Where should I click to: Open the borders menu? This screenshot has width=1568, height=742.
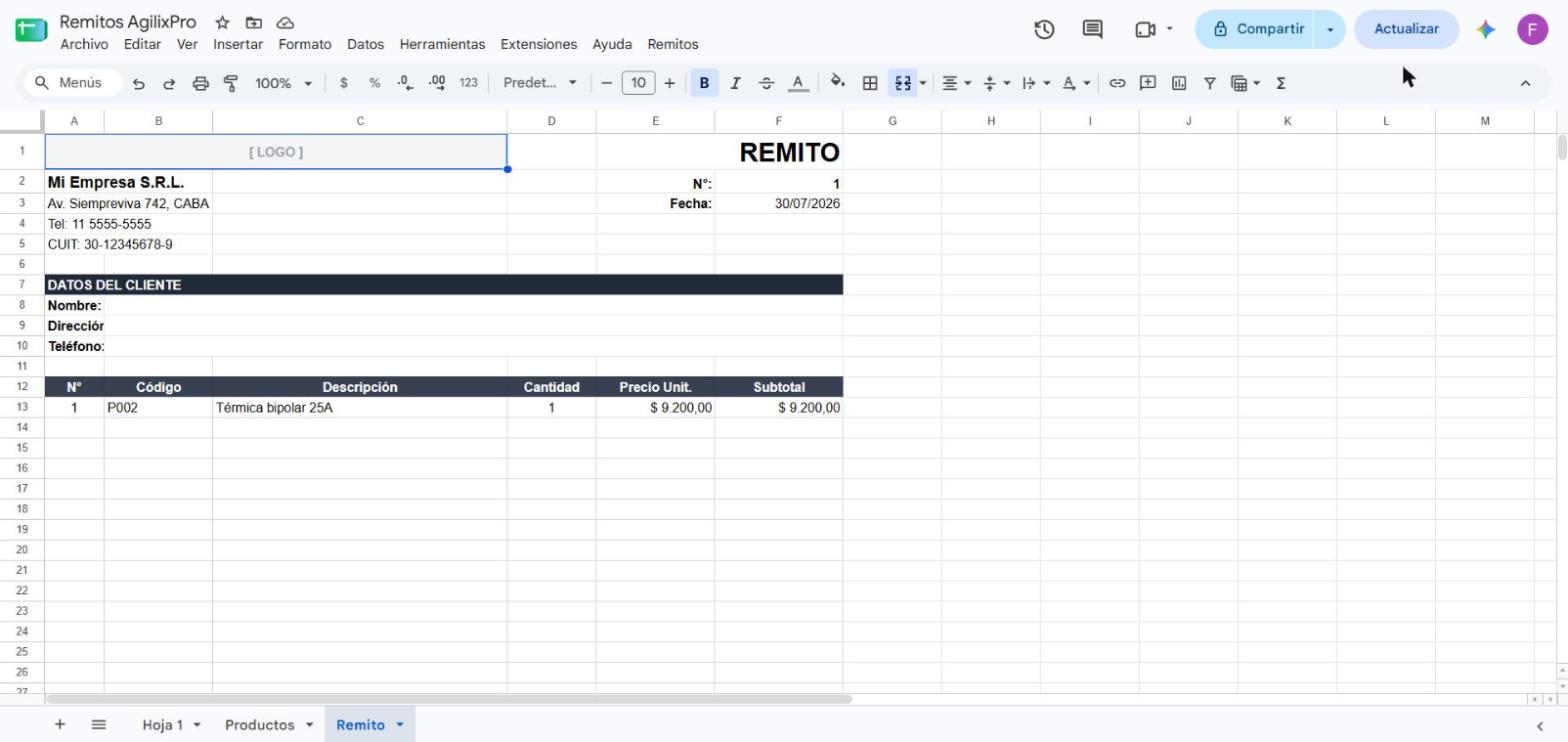click(870, 83)
